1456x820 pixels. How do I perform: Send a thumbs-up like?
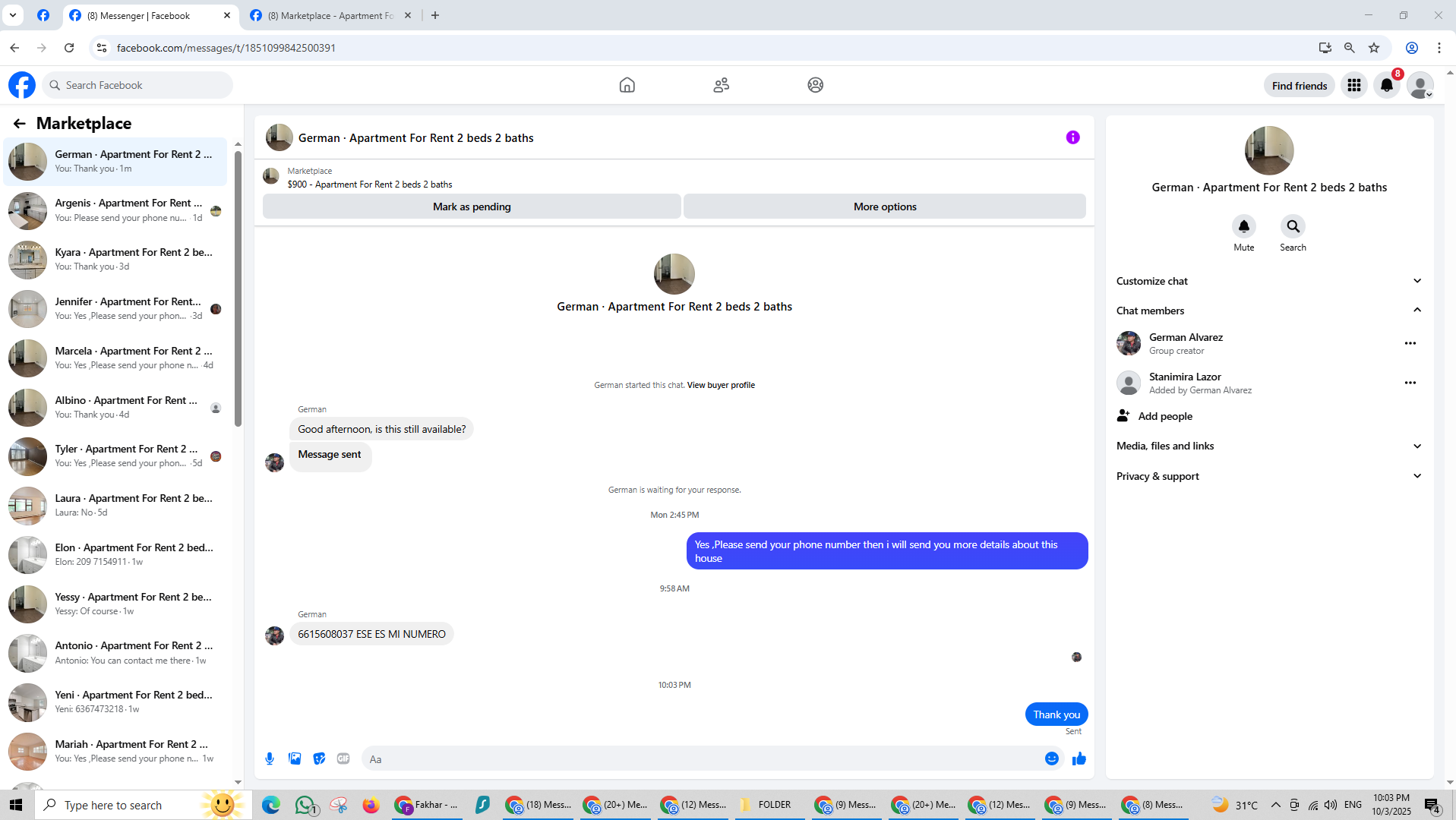click(x=1079, y=758)
